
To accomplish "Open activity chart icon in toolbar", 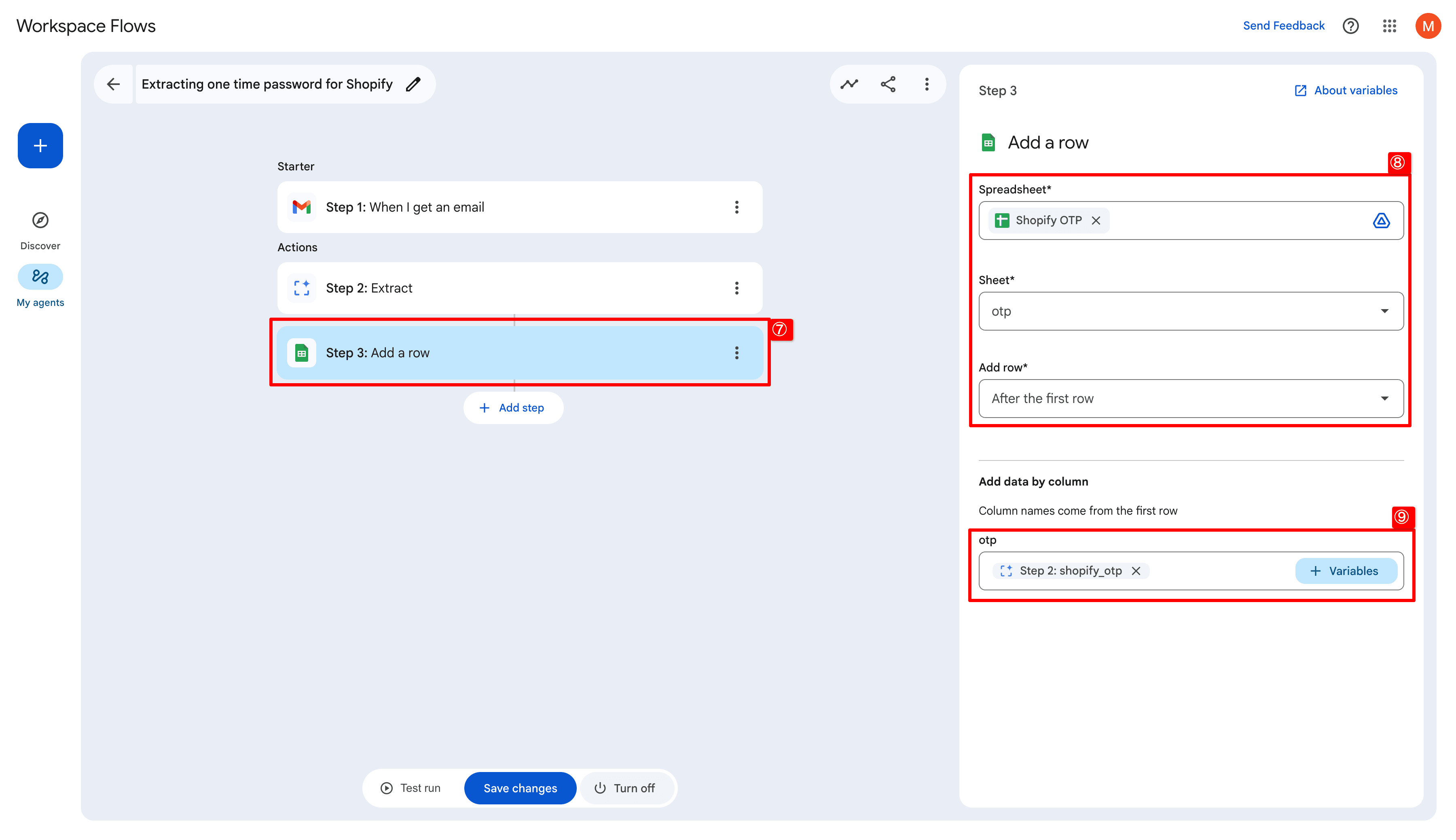I will (x=849, y=84).
